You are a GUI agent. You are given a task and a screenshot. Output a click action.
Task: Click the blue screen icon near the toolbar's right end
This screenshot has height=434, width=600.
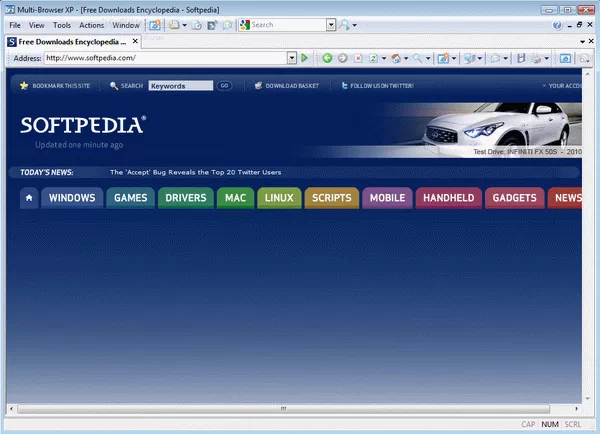565,58
